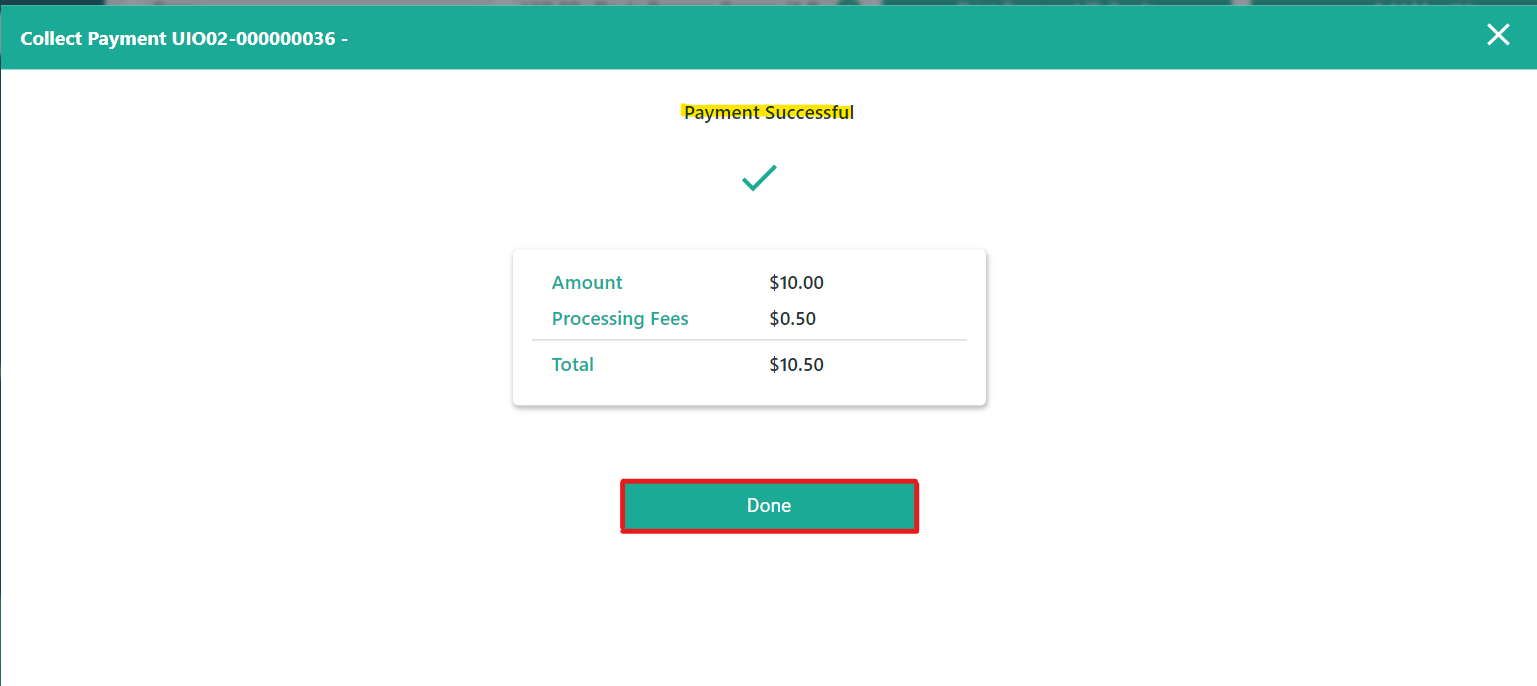Click the $10.00 amount value
1537x686 pixels.
click(x=796, y=283)
